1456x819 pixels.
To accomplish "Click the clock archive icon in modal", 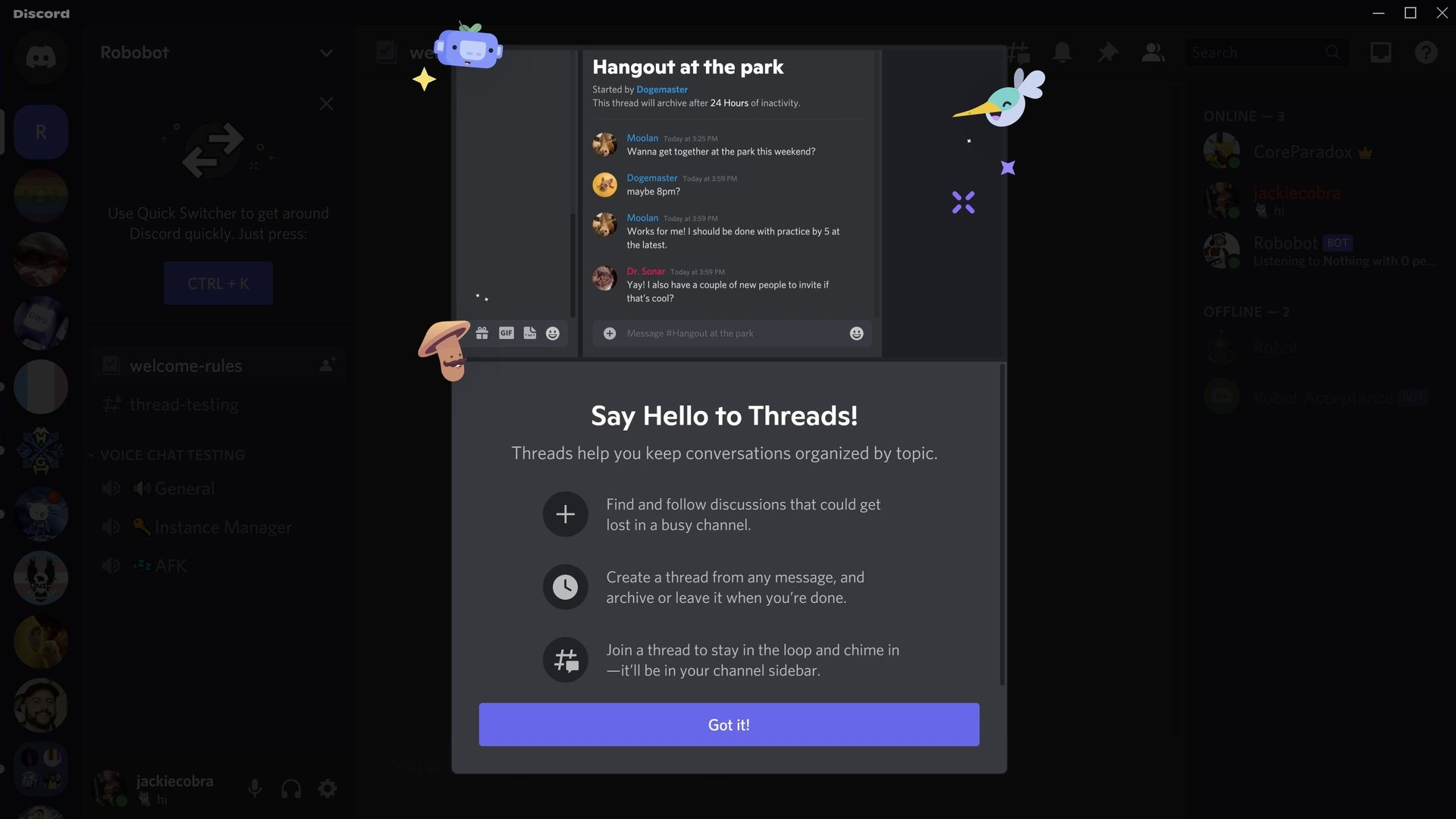I will 565,587.
